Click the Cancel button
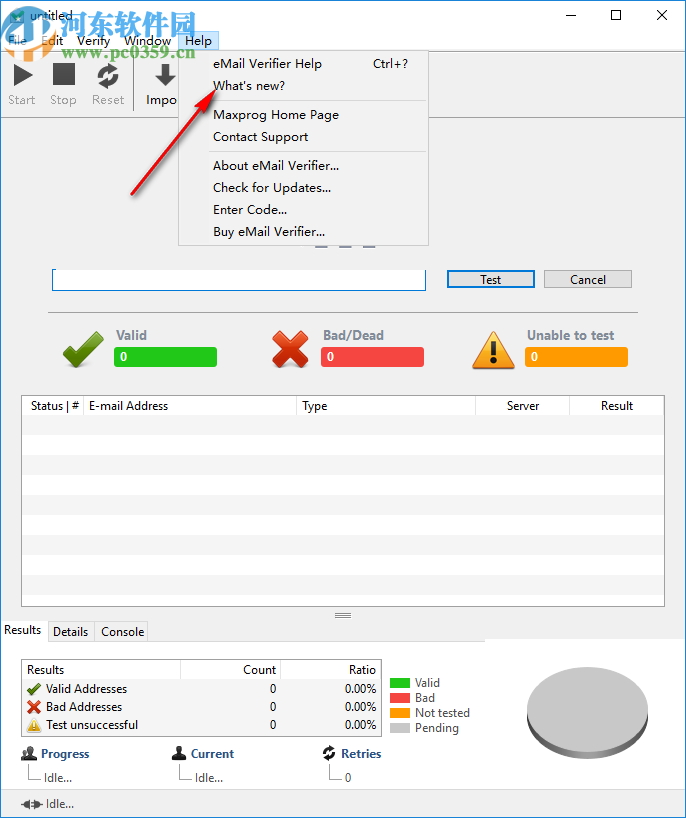 click(587, 279)
